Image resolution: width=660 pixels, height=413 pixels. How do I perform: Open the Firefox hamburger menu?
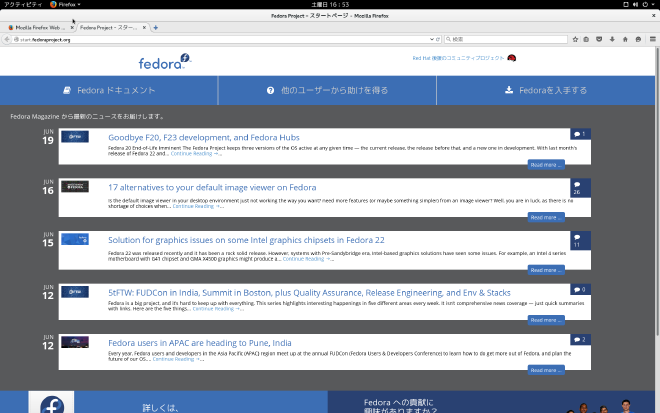coord(651,39)
